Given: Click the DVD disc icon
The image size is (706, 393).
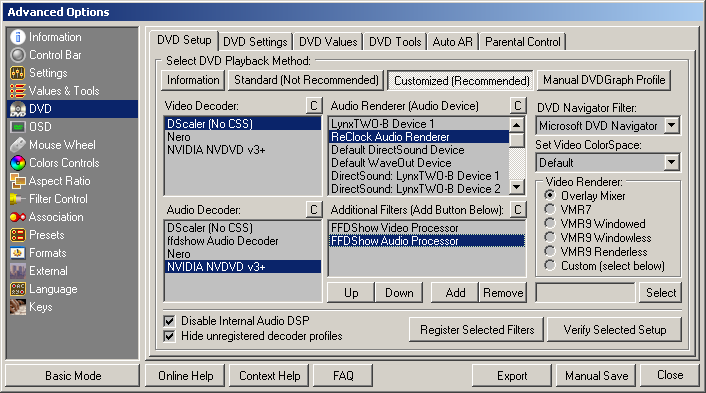Looking at the screenshot, I should tap(18, 109).
